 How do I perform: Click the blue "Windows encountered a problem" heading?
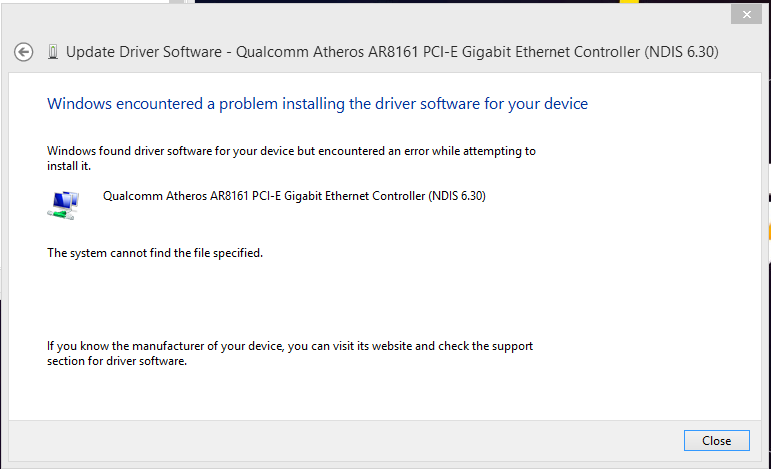click(317, 103)
